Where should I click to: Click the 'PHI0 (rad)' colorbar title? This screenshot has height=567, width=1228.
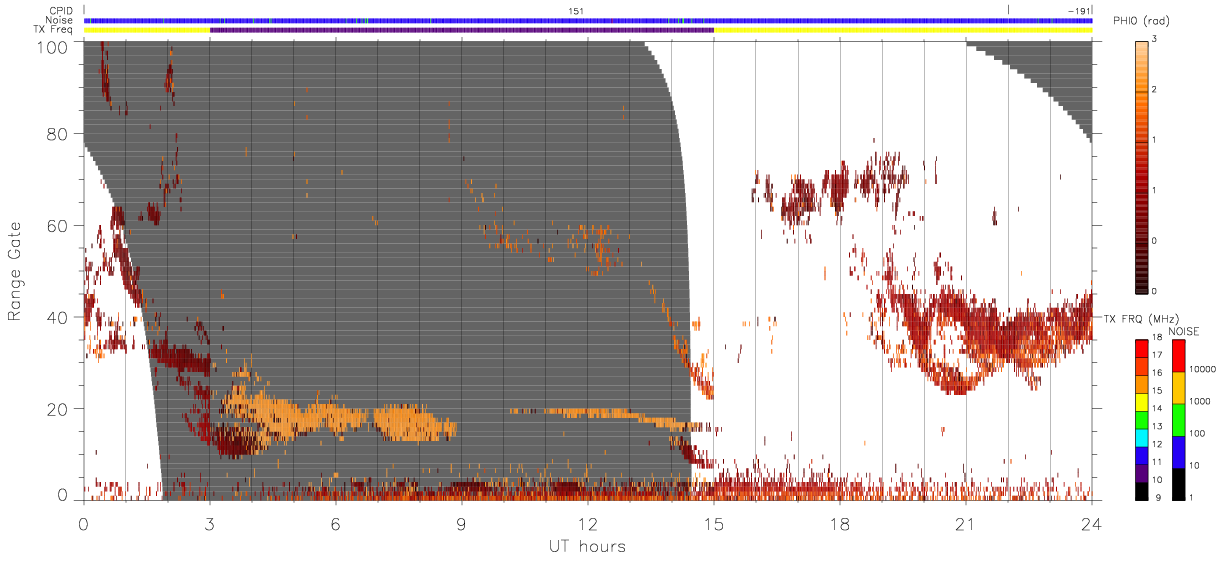[x=1141, y=22]
